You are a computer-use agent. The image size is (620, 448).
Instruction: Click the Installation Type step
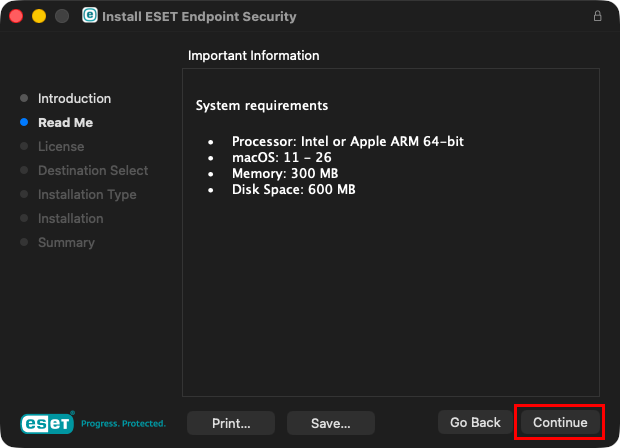[x=87, y=194]
